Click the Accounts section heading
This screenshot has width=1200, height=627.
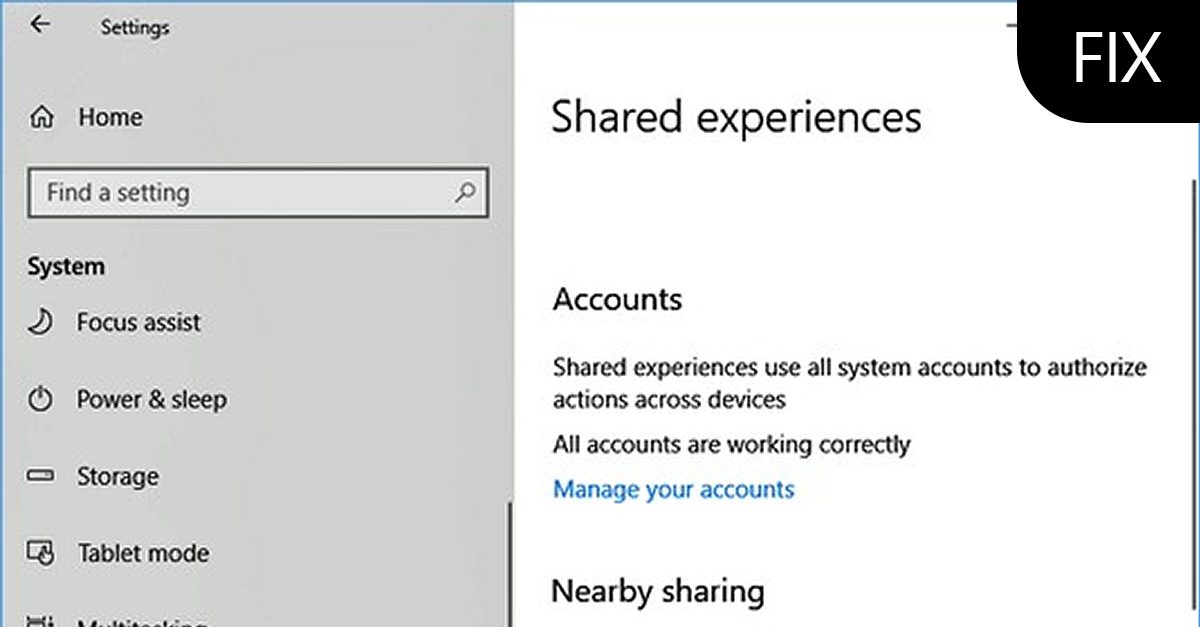click(617, 299)
